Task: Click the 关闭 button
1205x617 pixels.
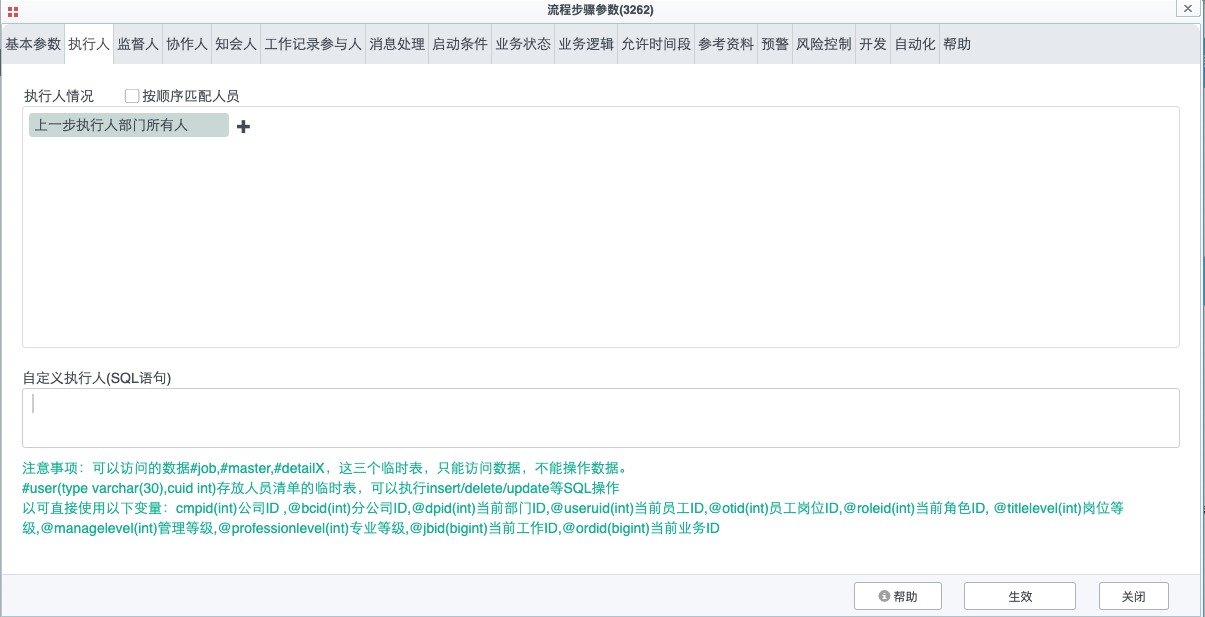Action: point(1133,596)
